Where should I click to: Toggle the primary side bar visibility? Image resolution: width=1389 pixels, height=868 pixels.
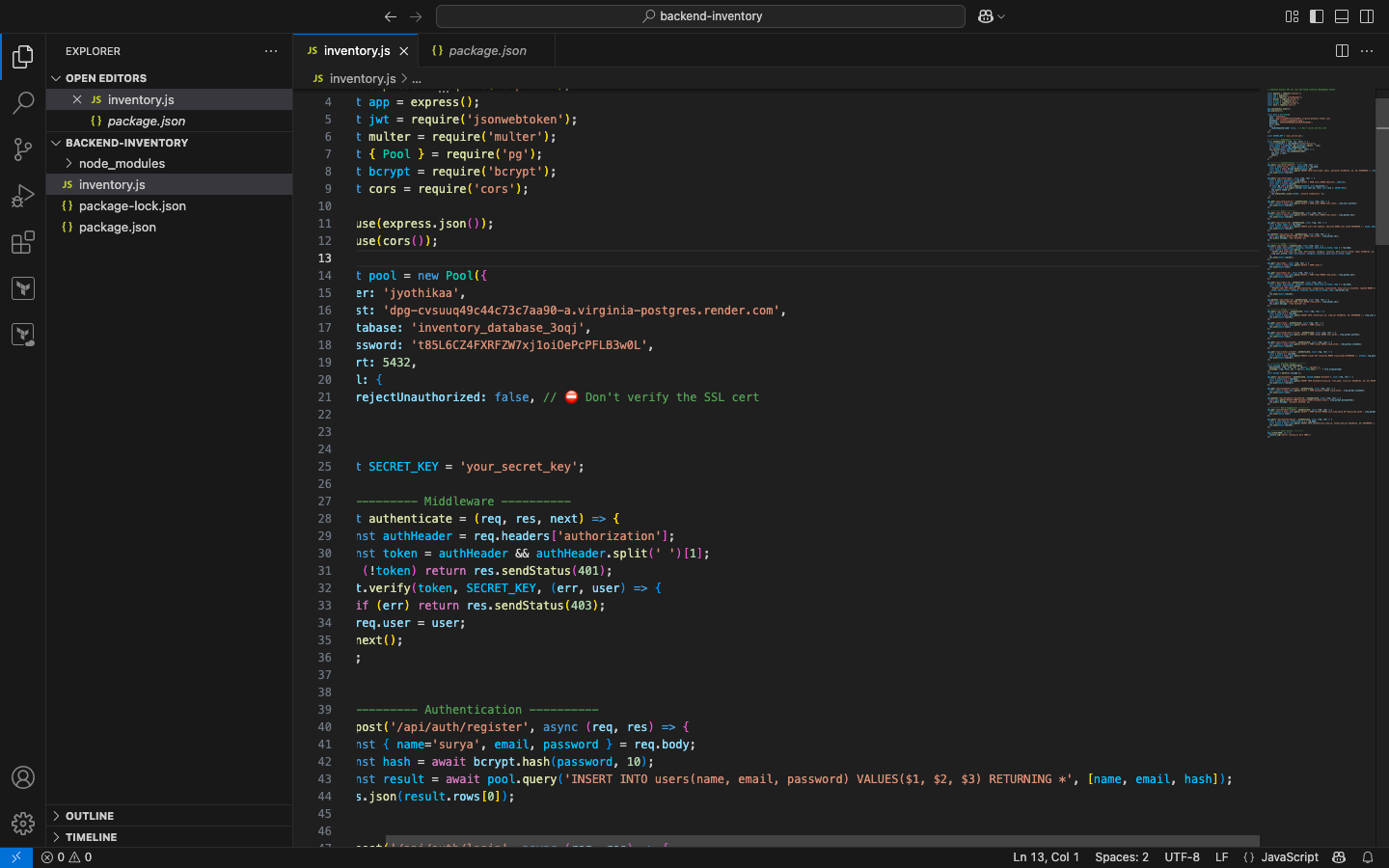click(x=1317, y=16)
